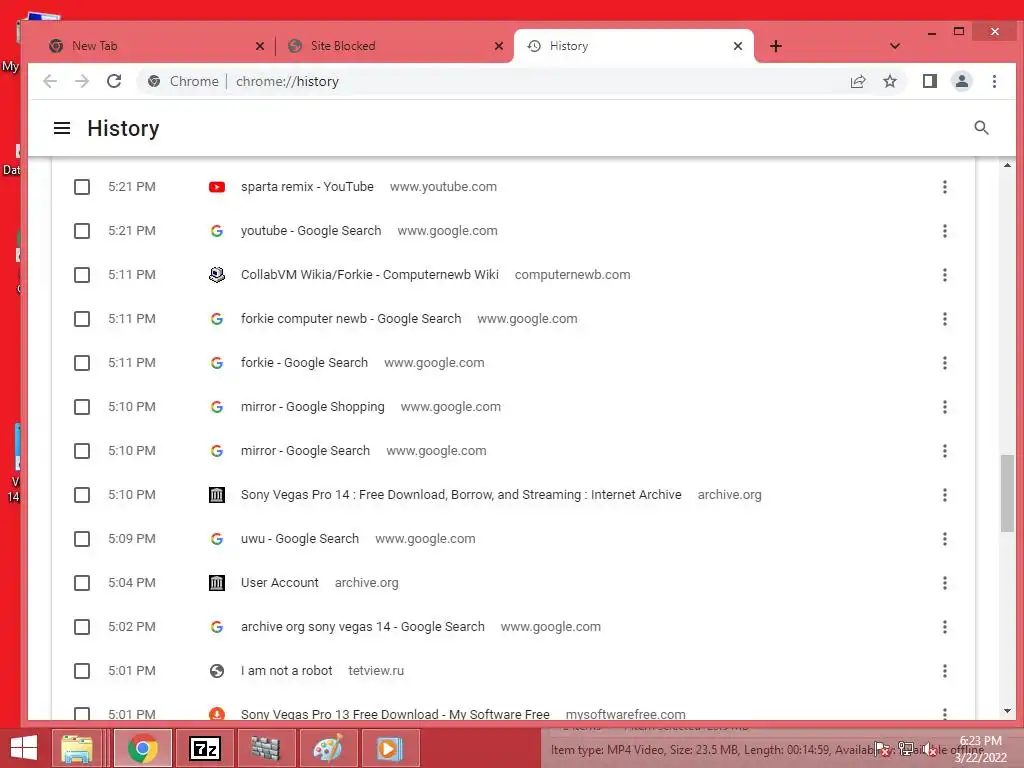Open more actions for youtube - Google Search
Image resolution: width=1024 pixels, height=768 pixels.
pyautogui.click(x=944, y=231)
